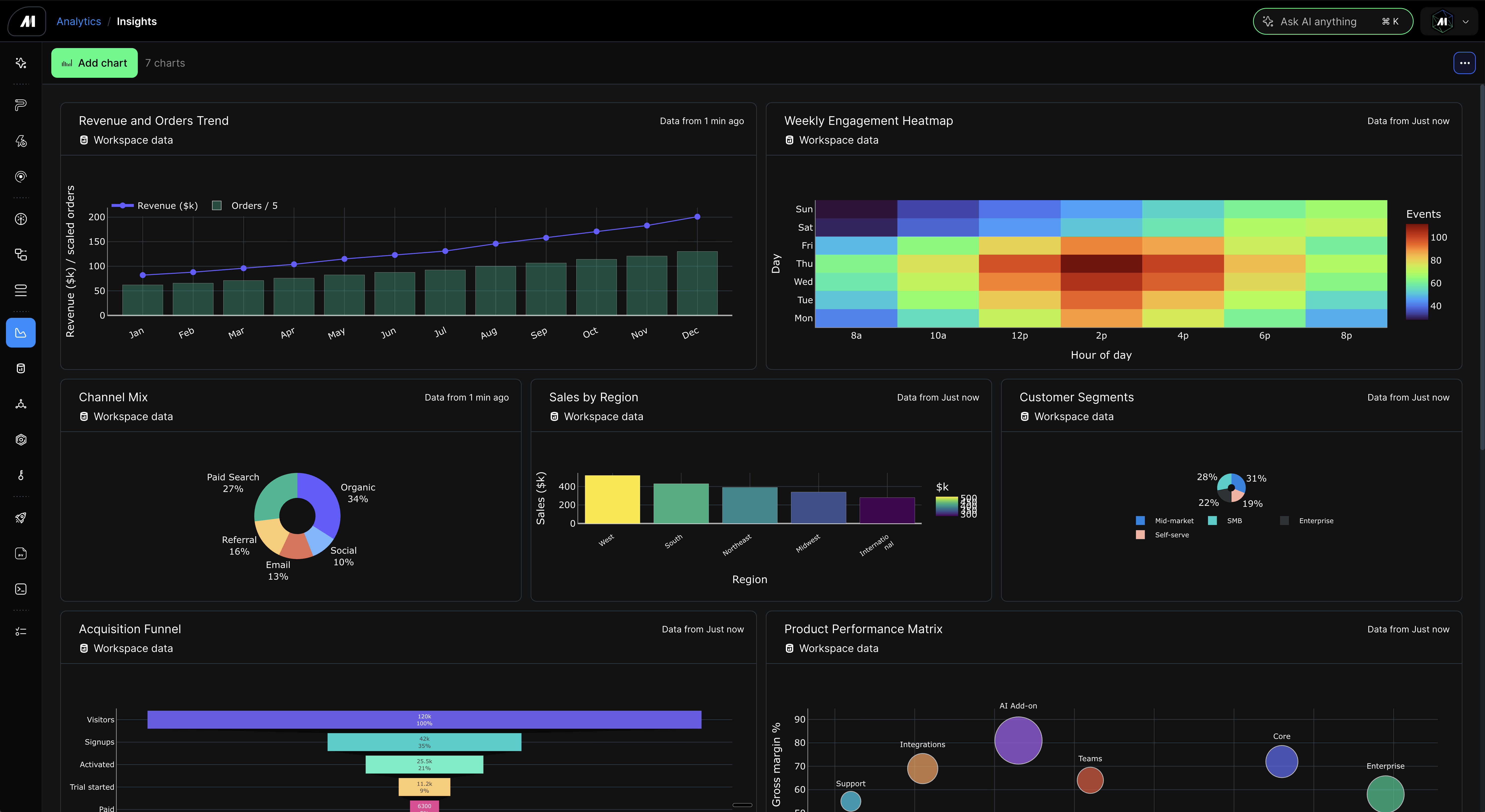
Task: Toggle Revenue ($k) legend series
Action: 154,206
